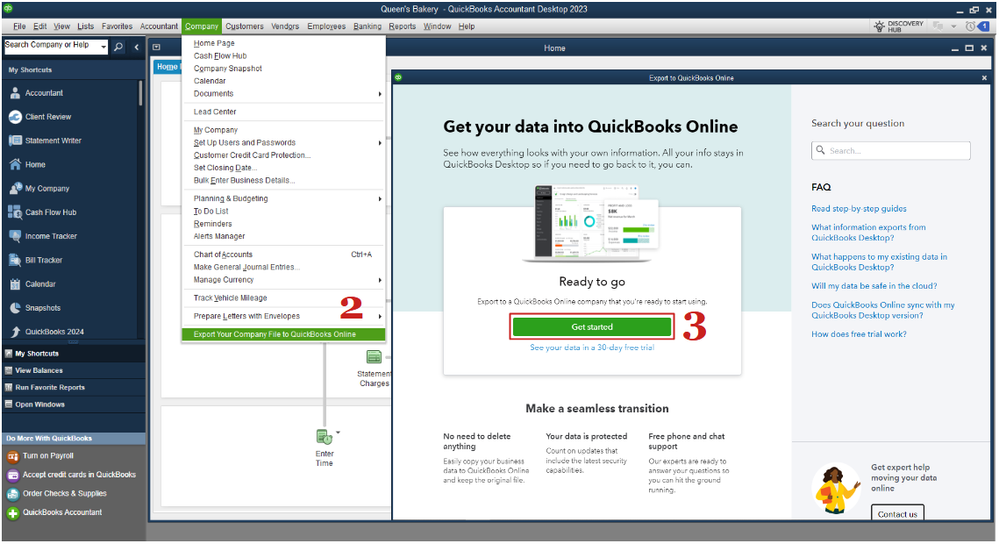This screenshot has width=999, height=545.
Task: Open Does QuickBooks Online sync FAQ link
Action: click(x=882, y=310)
